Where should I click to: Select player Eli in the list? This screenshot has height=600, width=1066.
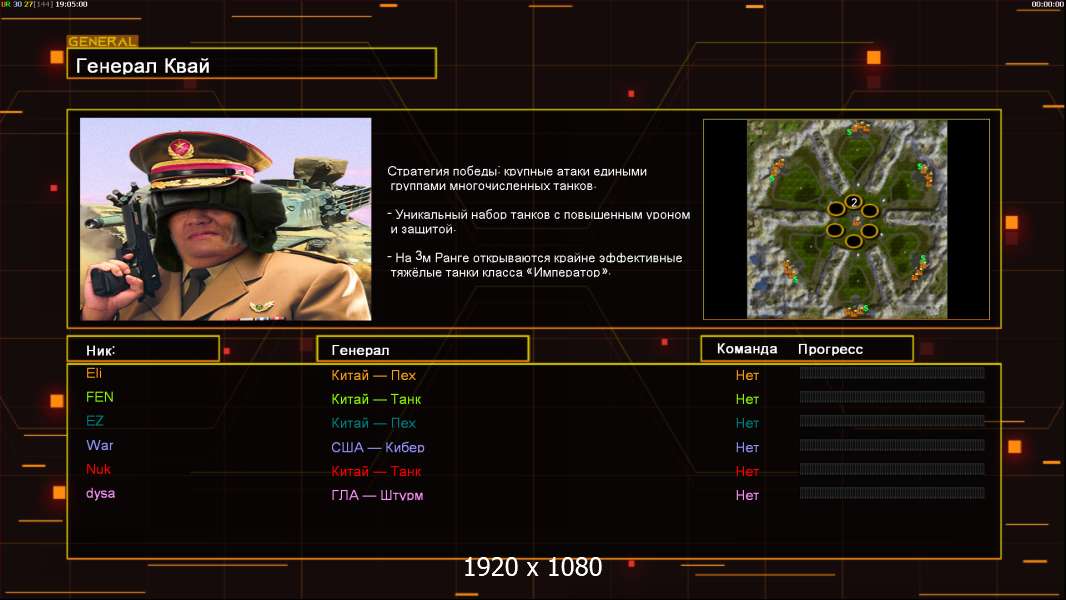[x=94, y=373]
